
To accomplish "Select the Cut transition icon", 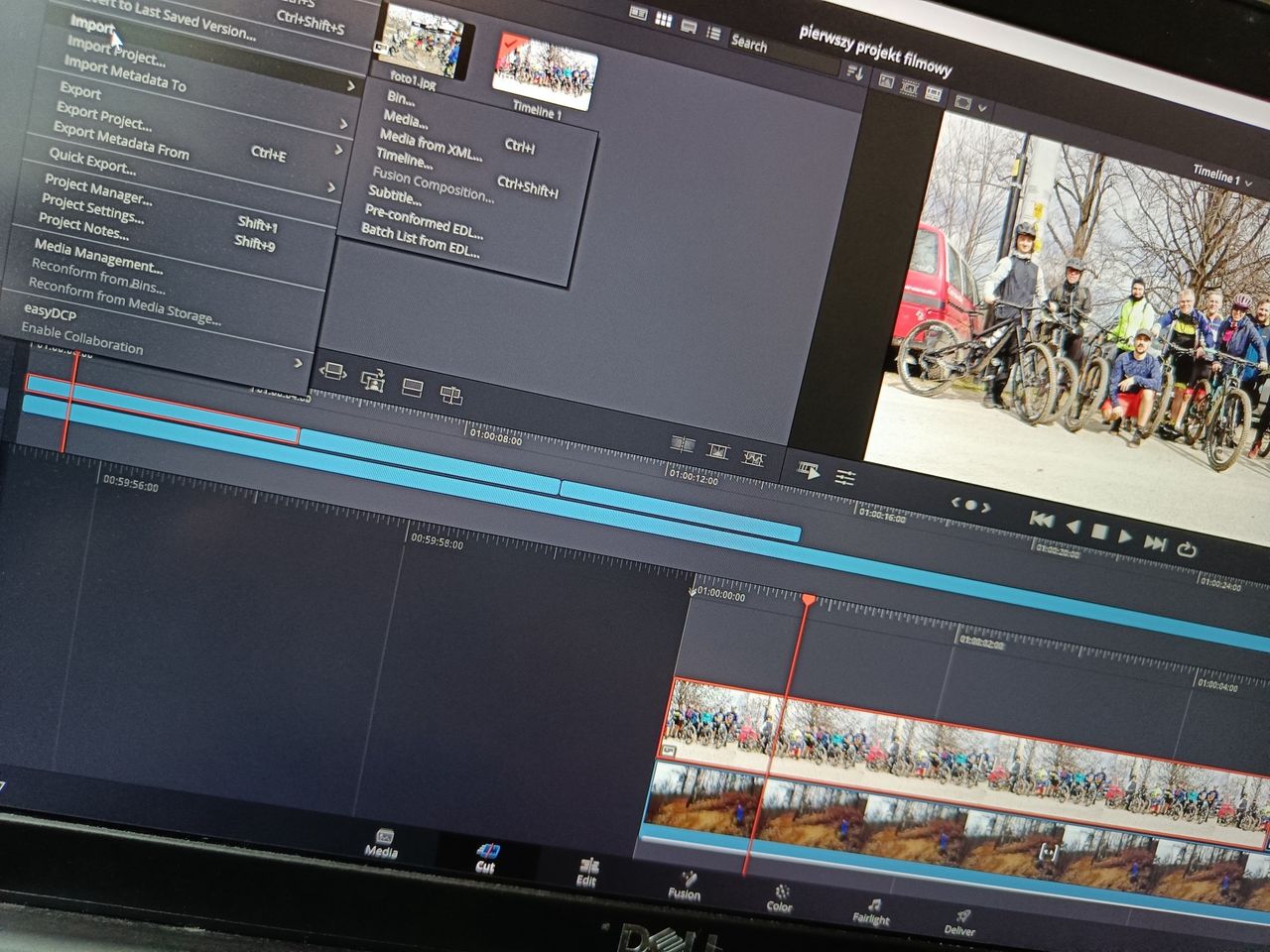I will pos(682,444).
